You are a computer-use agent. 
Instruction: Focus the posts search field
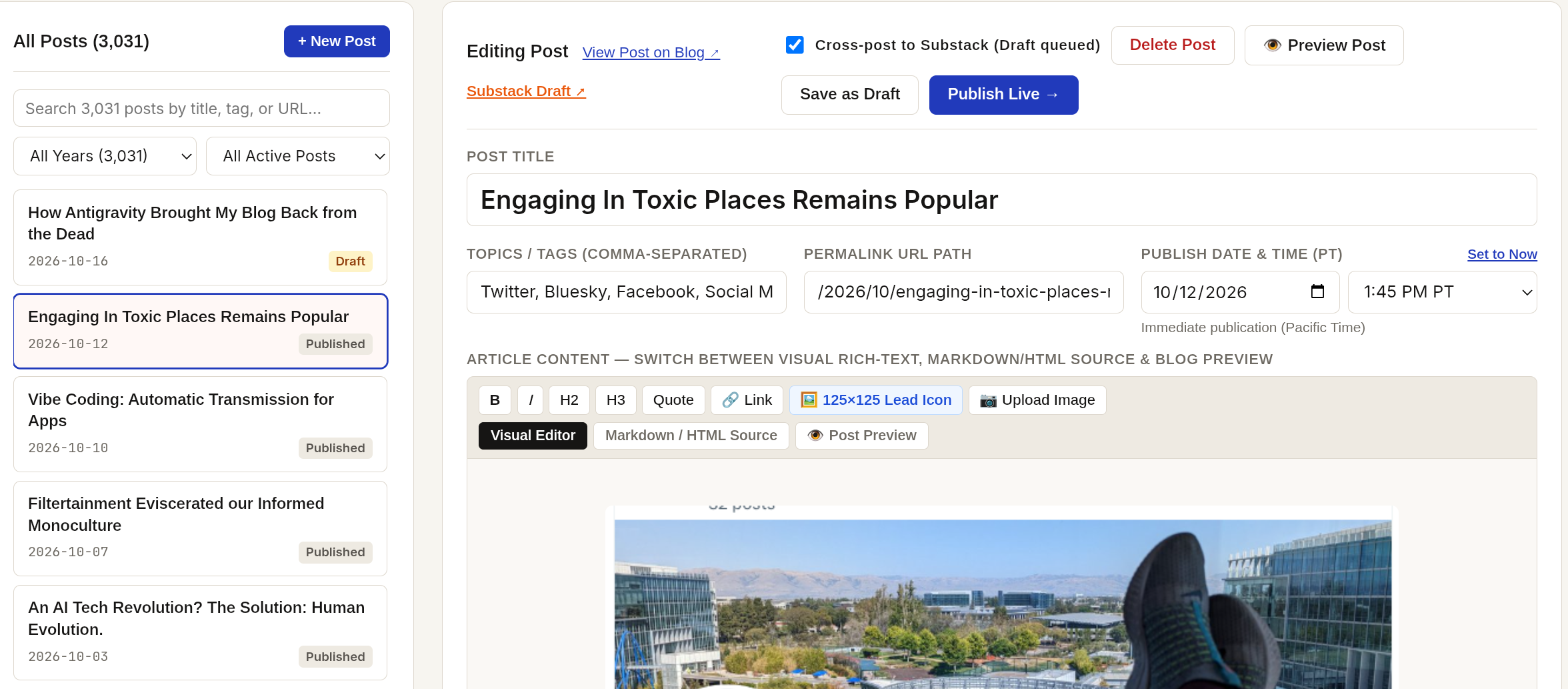[x=201, y=108]
